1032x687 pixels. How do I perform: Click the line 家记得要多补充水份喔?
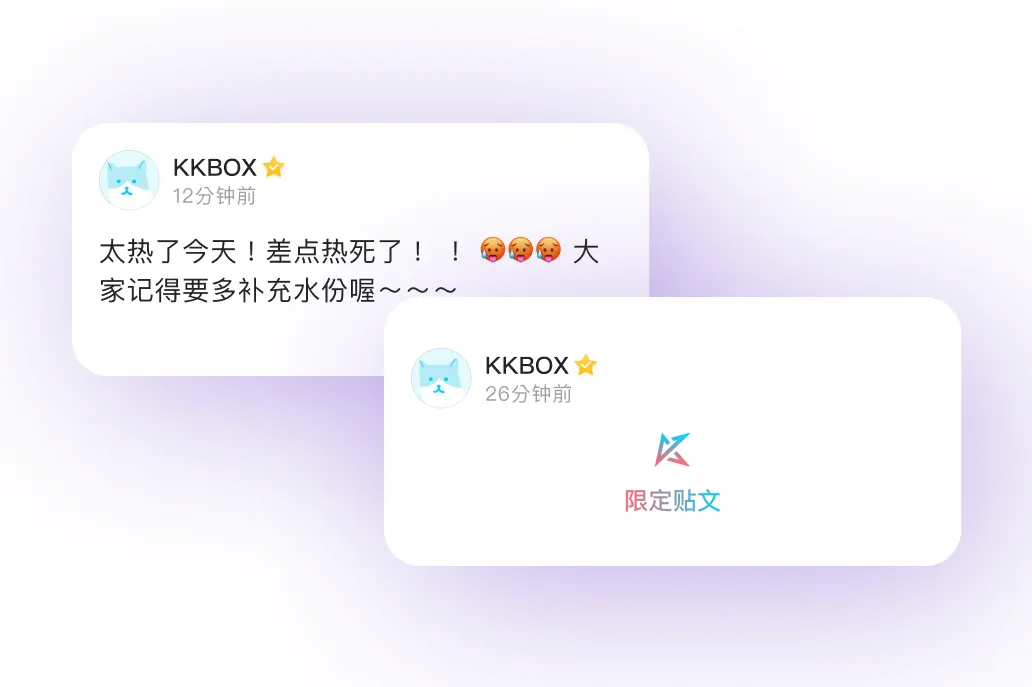tap(238, 290)
